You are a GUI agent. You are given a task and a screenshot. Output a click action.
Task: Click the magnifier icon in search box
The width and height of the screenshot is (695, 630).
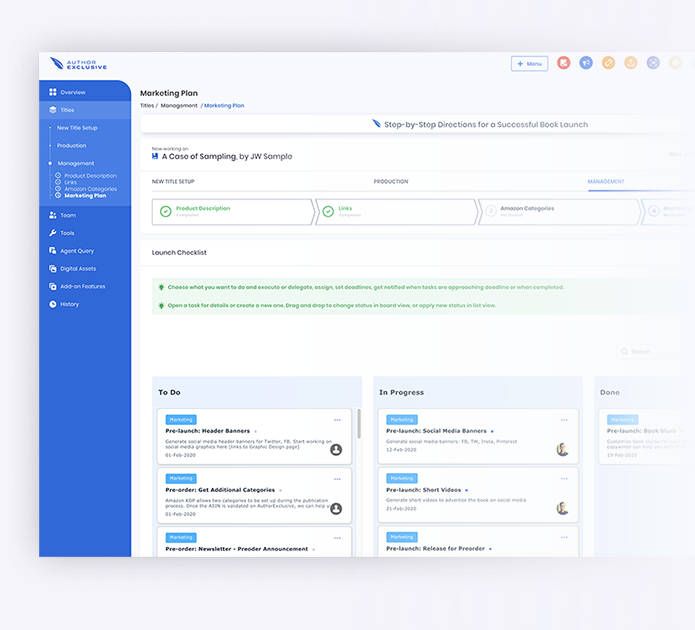pos(625,352)
